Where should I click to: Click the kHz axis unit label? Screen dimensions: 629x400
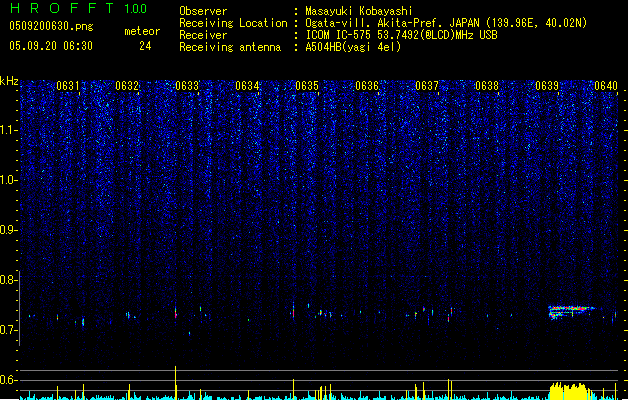(x=9, y=81)
